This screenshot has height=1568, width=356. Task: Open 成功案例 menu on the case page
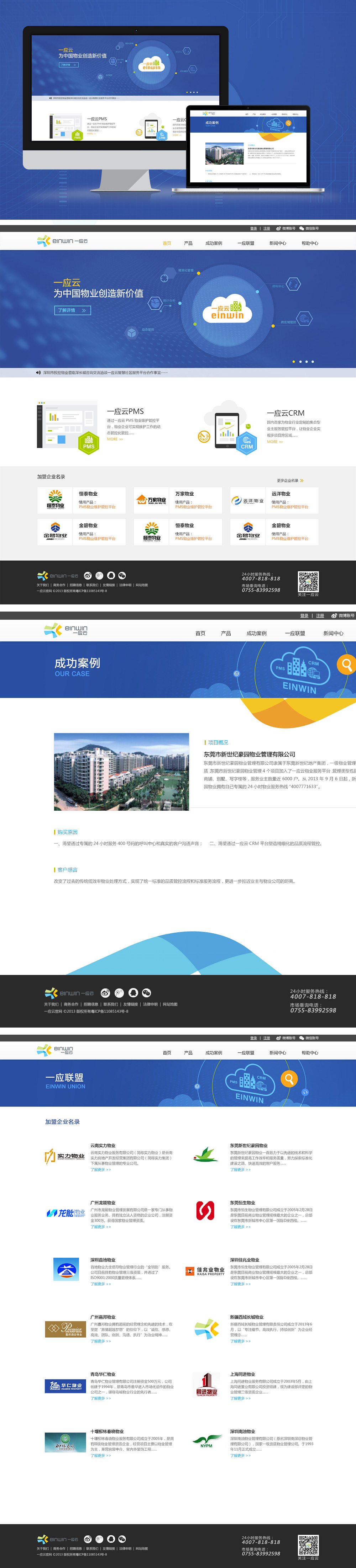coord(256,633)
